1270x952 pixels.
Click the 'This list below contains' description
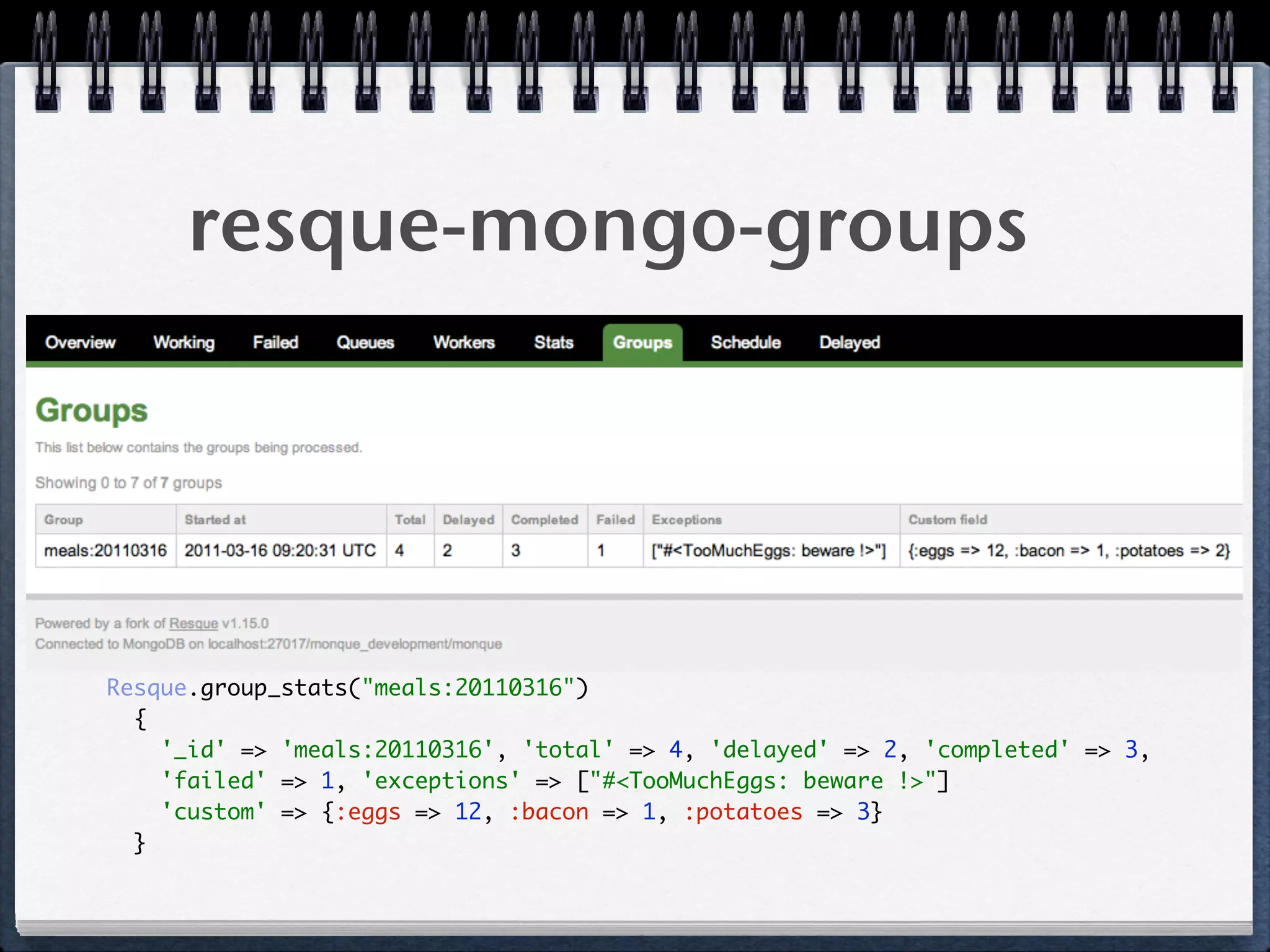(198, 447)
